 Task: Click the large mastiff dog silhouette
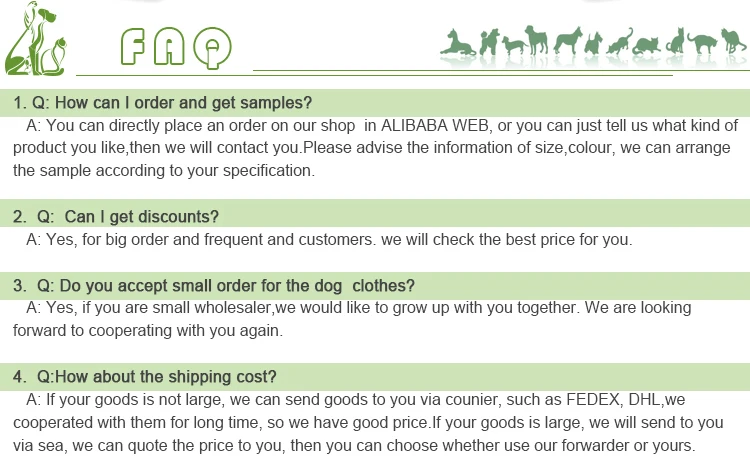coord(536,40)
